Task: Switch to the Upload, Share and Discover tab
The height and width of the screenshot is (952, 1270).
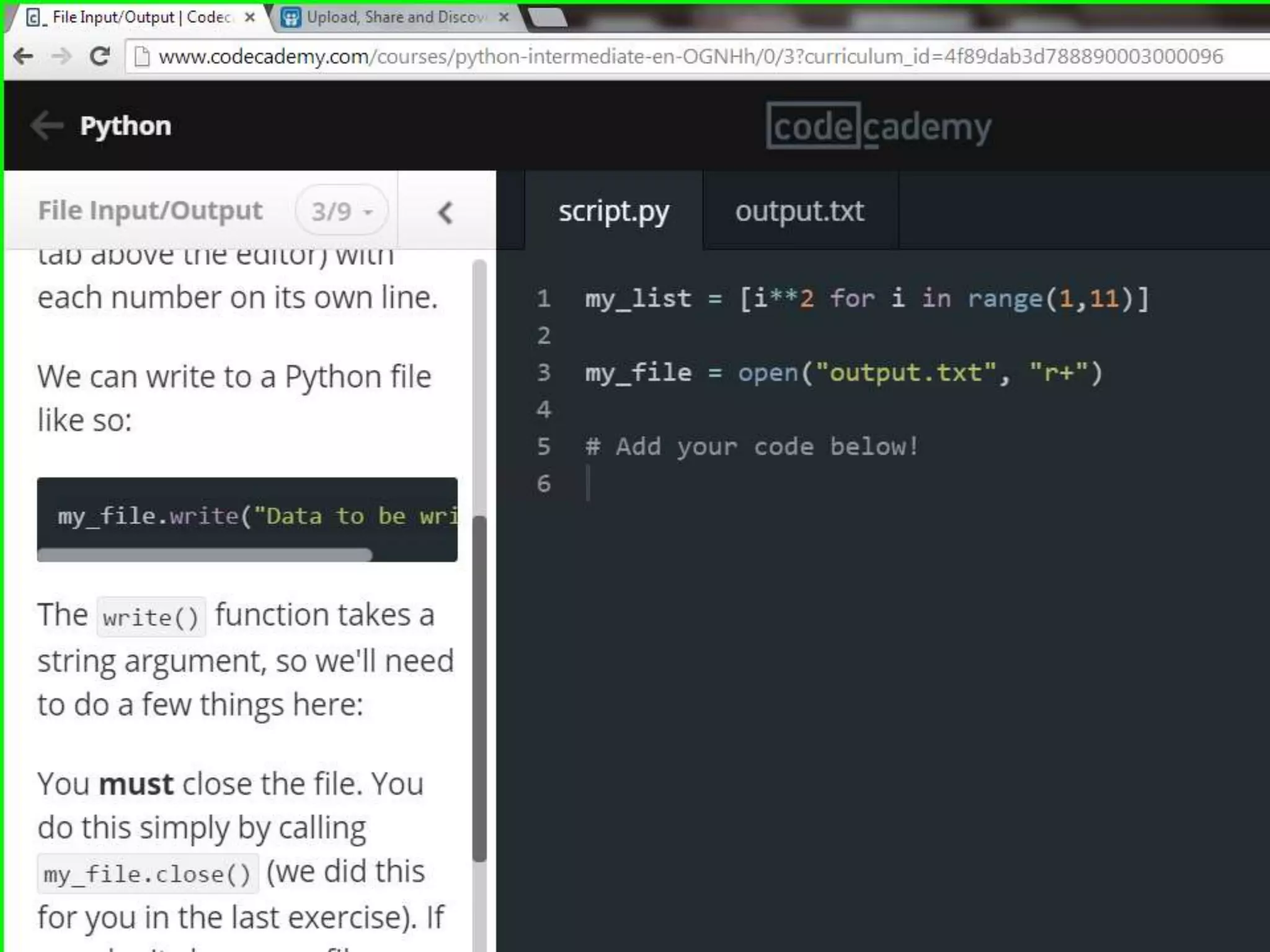Action: pos(397,17)
